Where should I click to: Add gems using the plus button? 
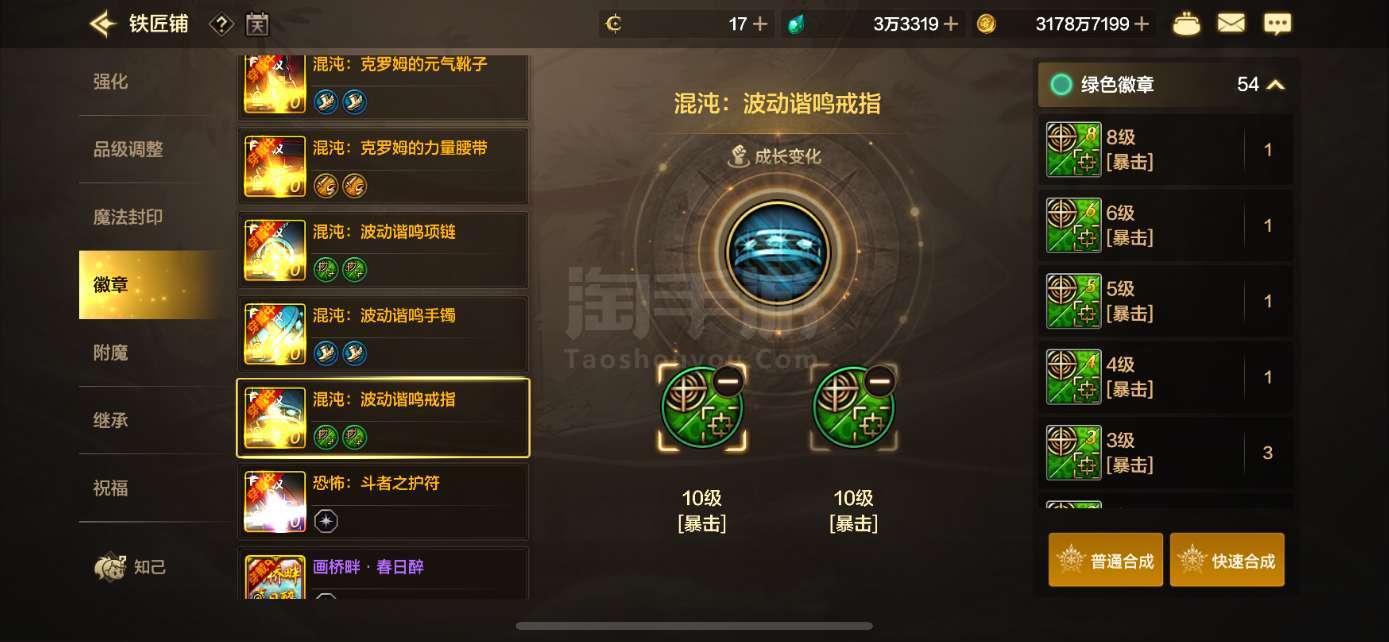pyautogui.click(x=950, y=24)
